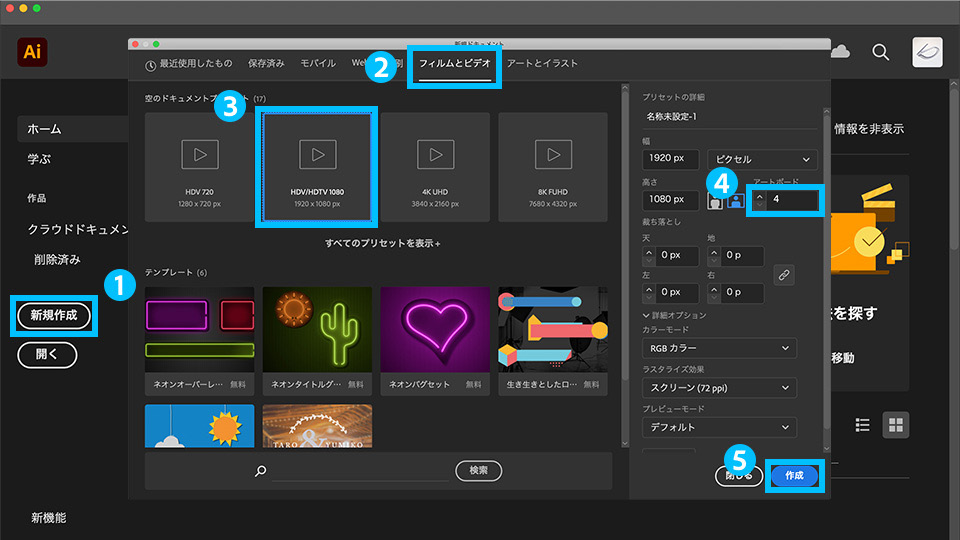
Task: Switch to list view icon
Action: (x=863, y=425)
